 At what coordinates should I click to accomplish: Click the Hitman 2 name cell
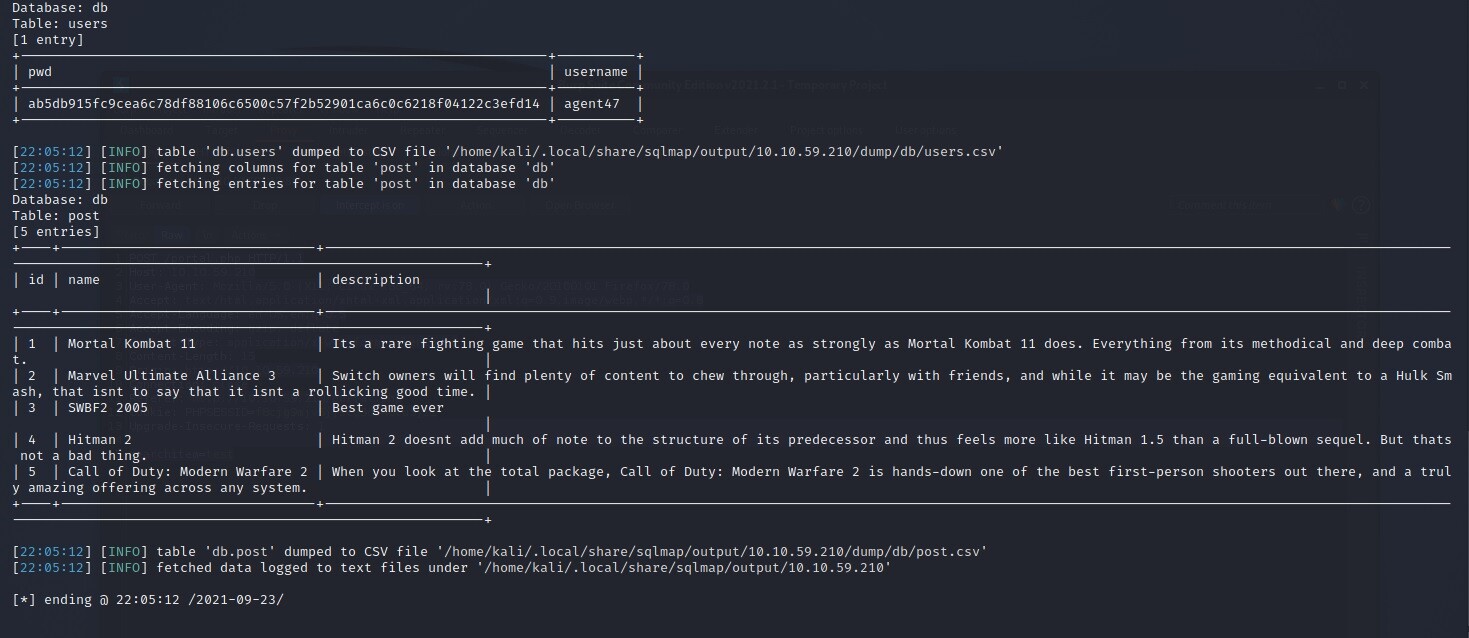[100, 440]
